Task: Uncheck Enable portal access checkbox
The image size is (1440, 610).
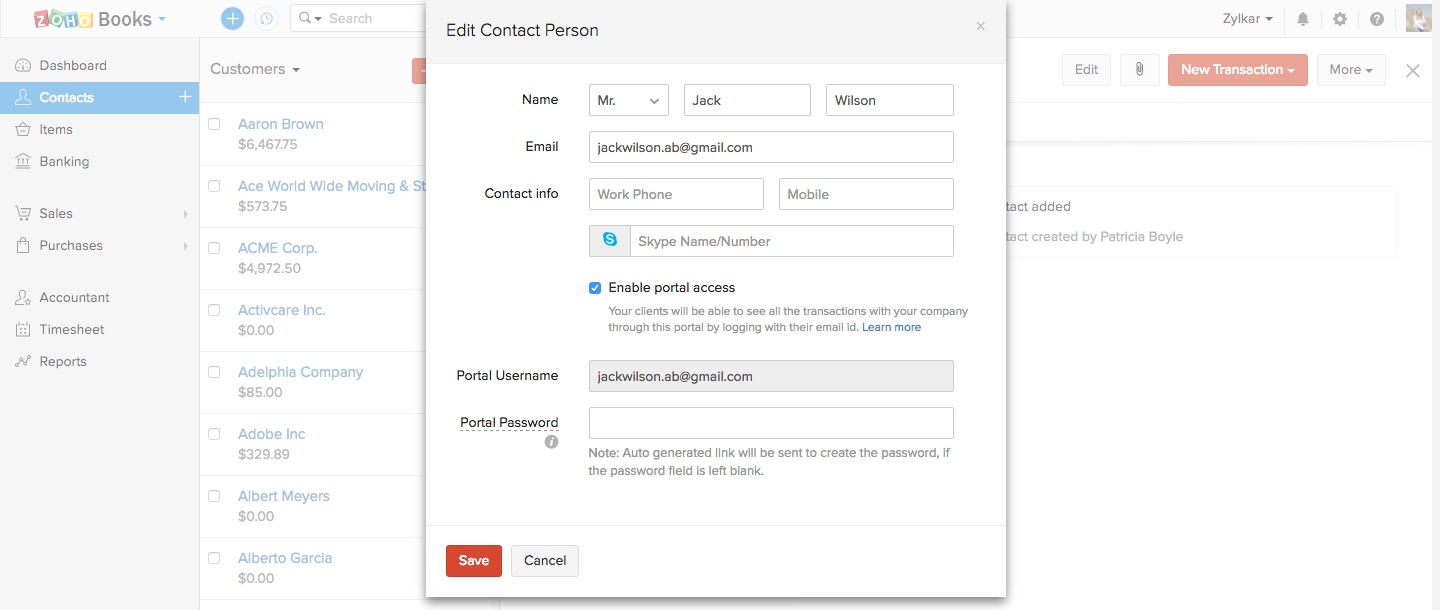Action: pos(595,288)
